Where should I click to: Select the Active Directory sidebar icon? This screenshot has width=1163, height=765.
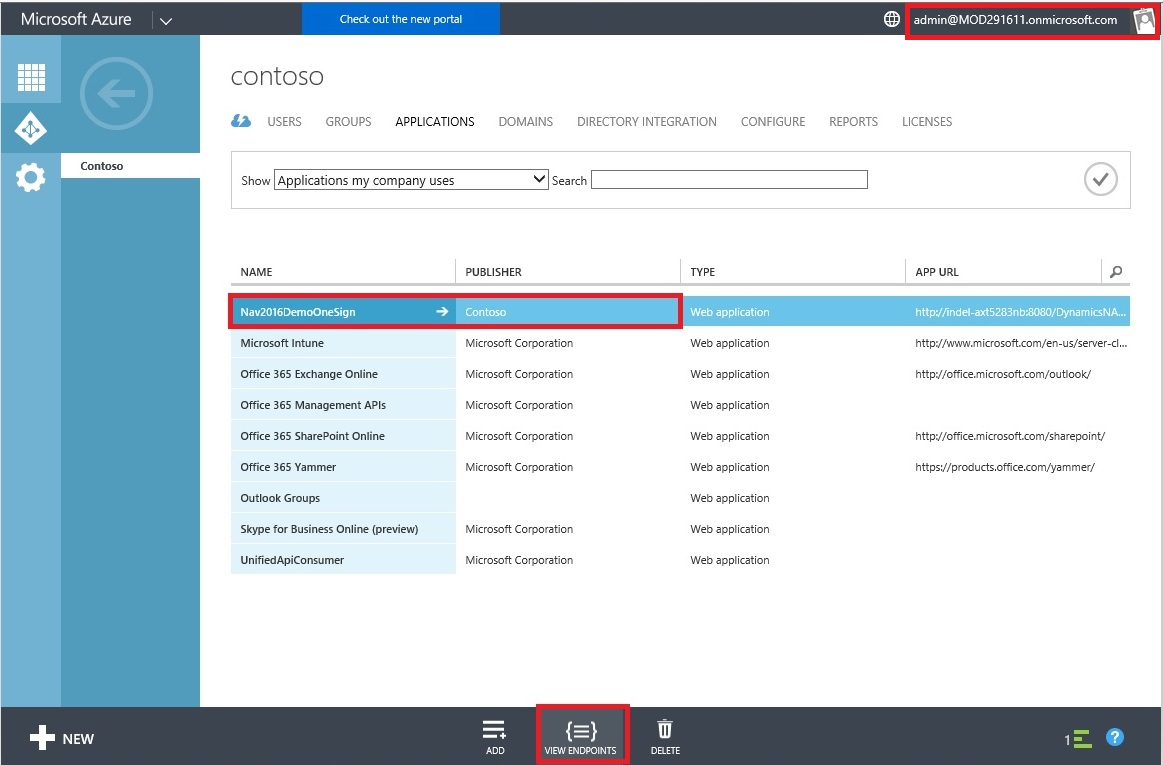pyautogui.click(x=31, y=128)
